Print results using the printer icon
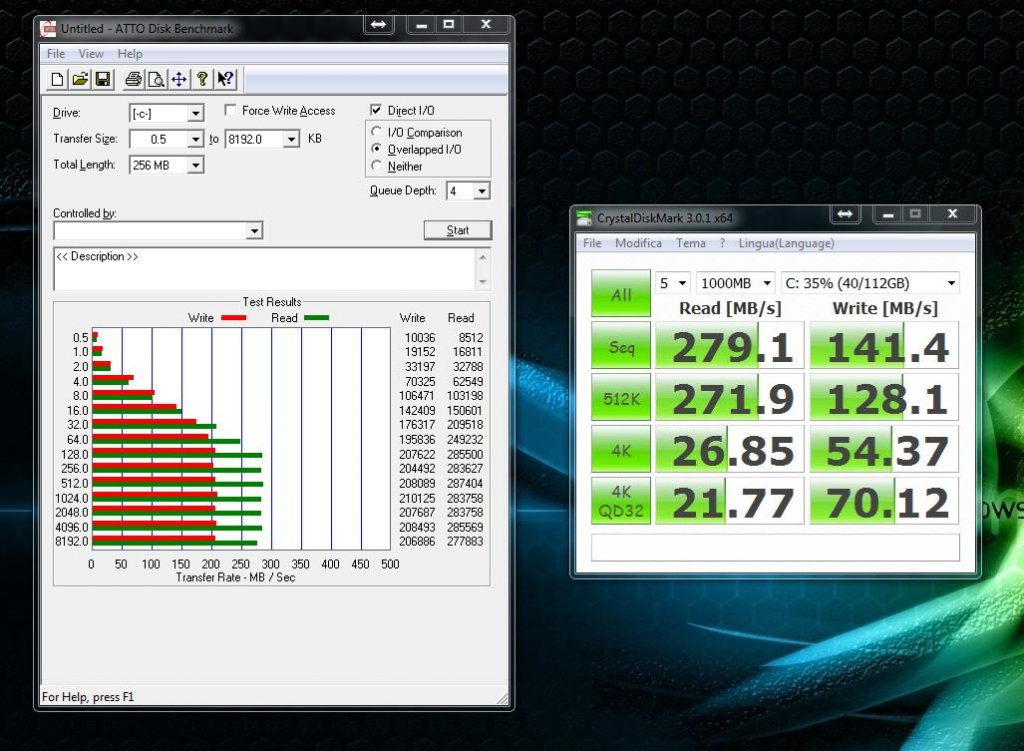1024x751 pixels. (133, 79)
